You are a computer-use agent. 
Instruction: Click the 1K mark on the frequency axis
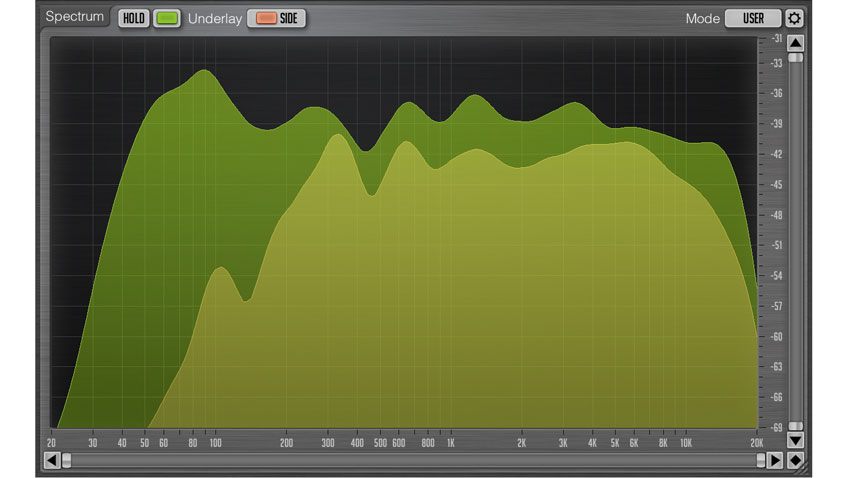451,441
